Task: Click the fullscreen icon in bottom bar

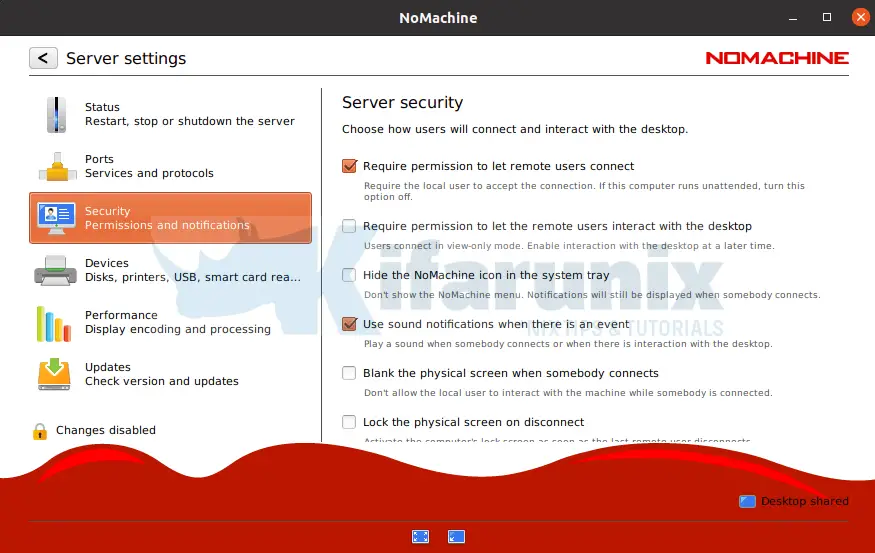Action: click(x=420, y=537)
